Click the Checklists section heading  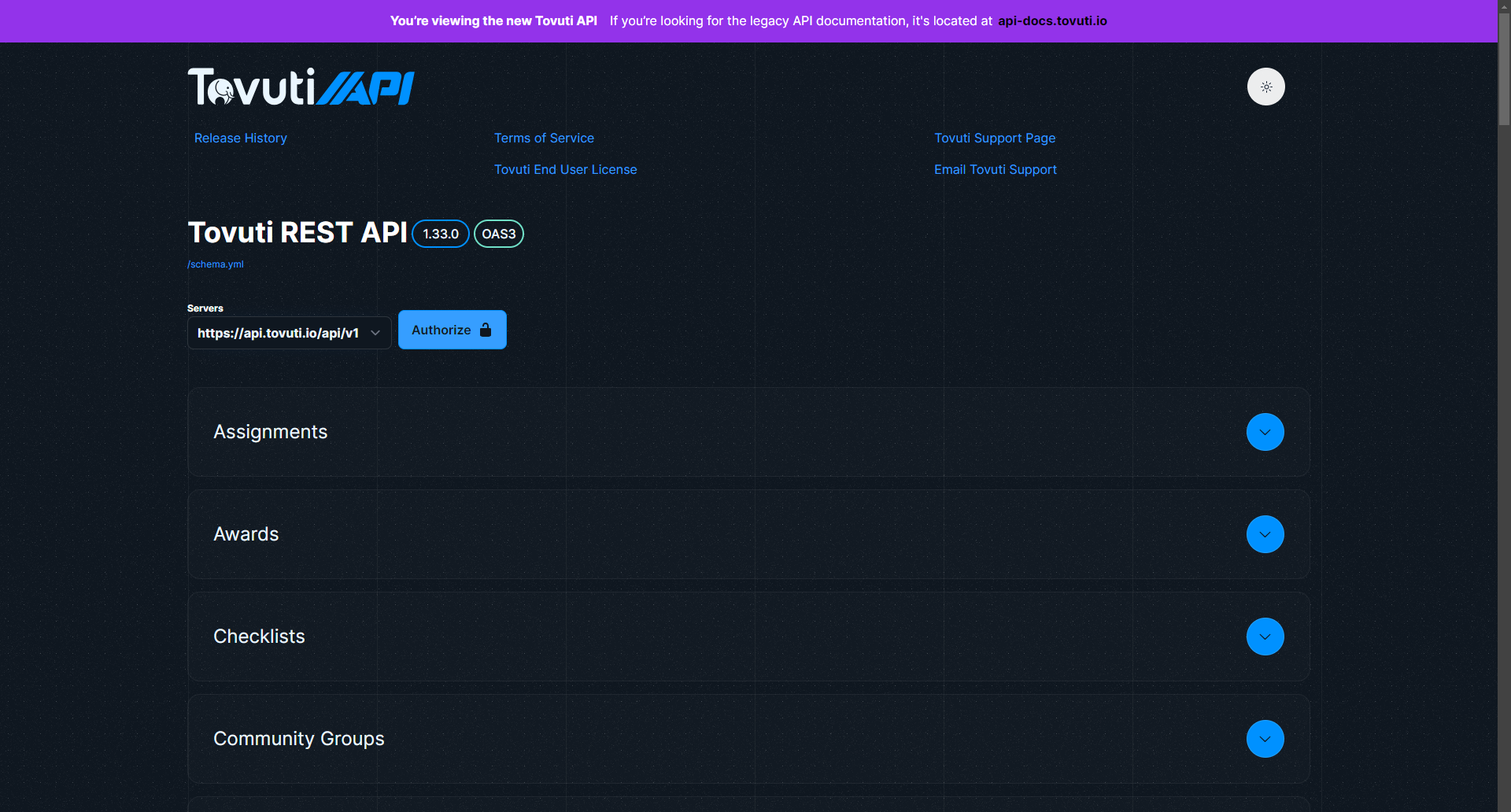[x=259, y=637]
